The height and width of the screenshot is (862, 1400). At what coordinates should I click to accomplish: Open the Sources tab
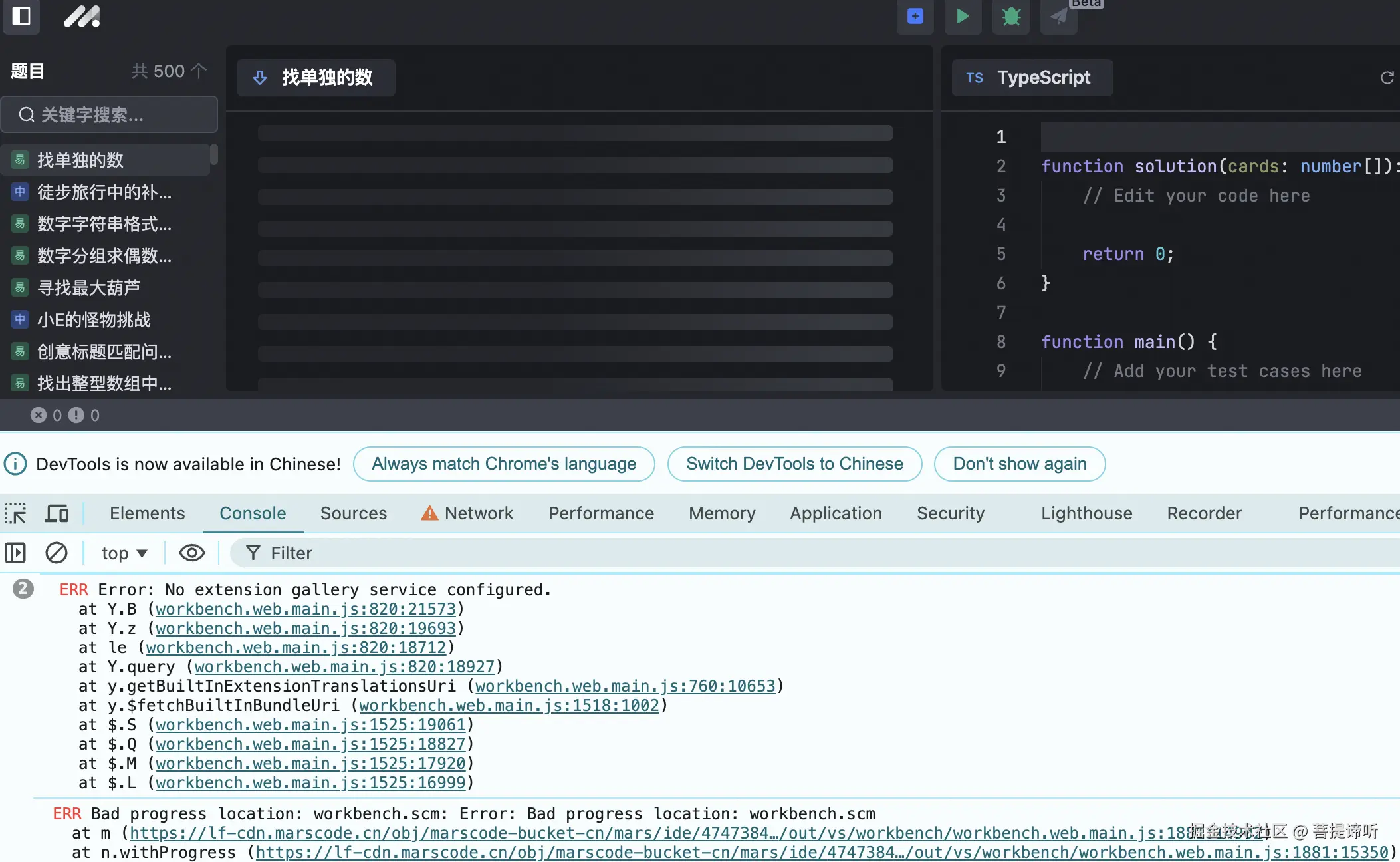(353, 513)
